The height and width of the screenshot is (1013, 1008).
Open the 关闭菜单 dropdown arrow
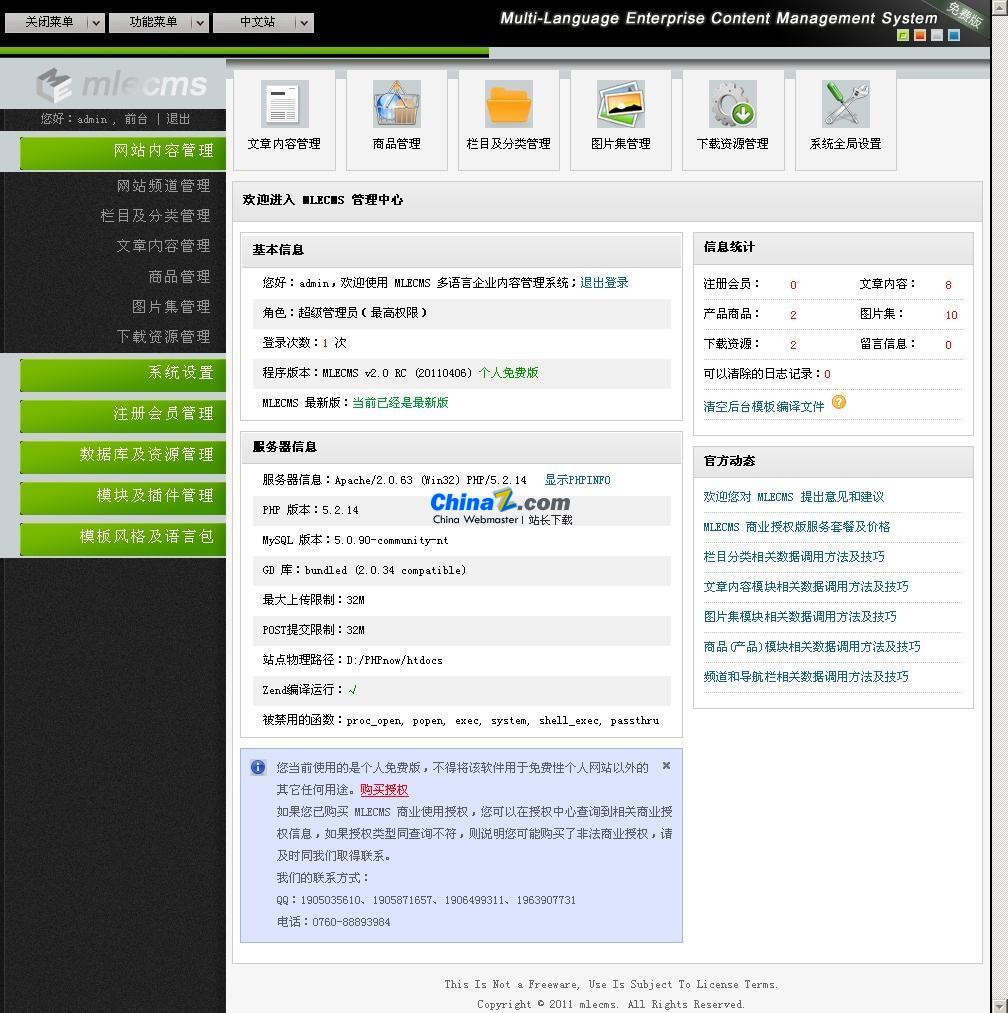click(x=96, y=23)
